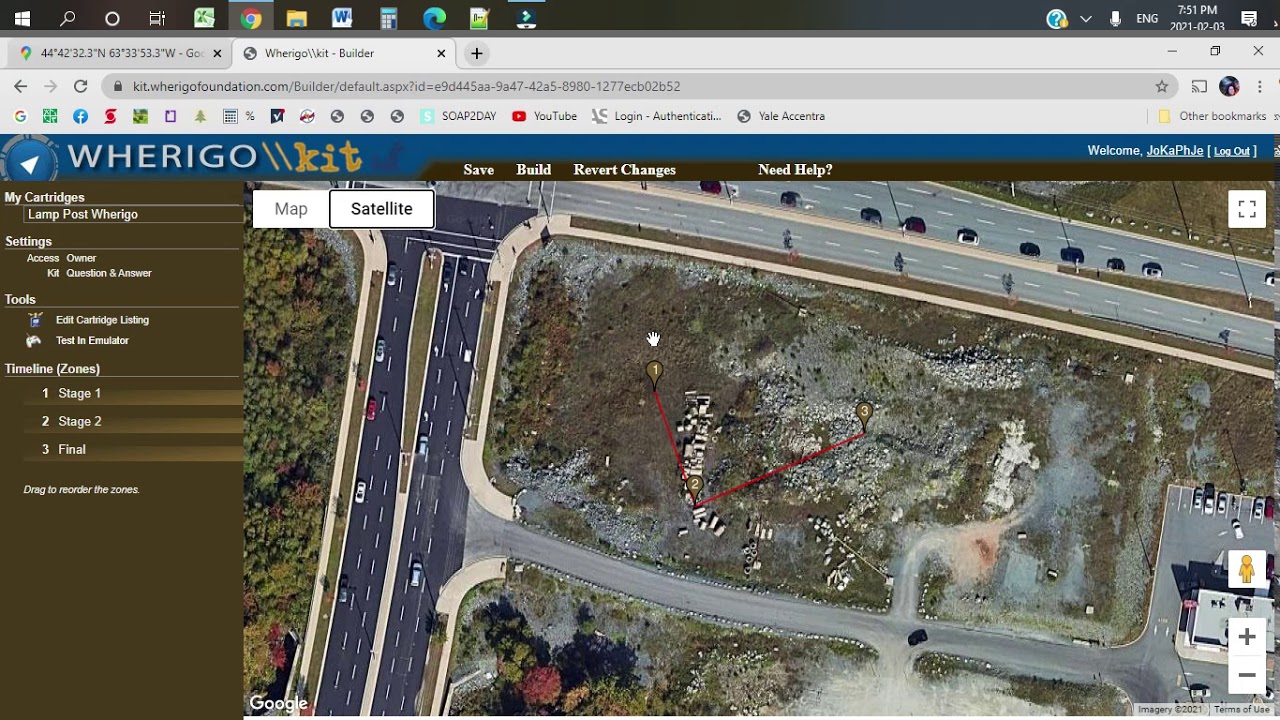
Task: Pick up the Street View pegman
Action: (x=1246, y=569)
